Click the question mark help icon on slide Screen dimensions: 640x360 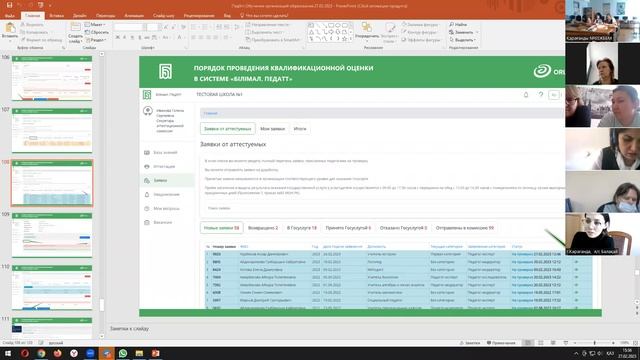click(540, 95)
